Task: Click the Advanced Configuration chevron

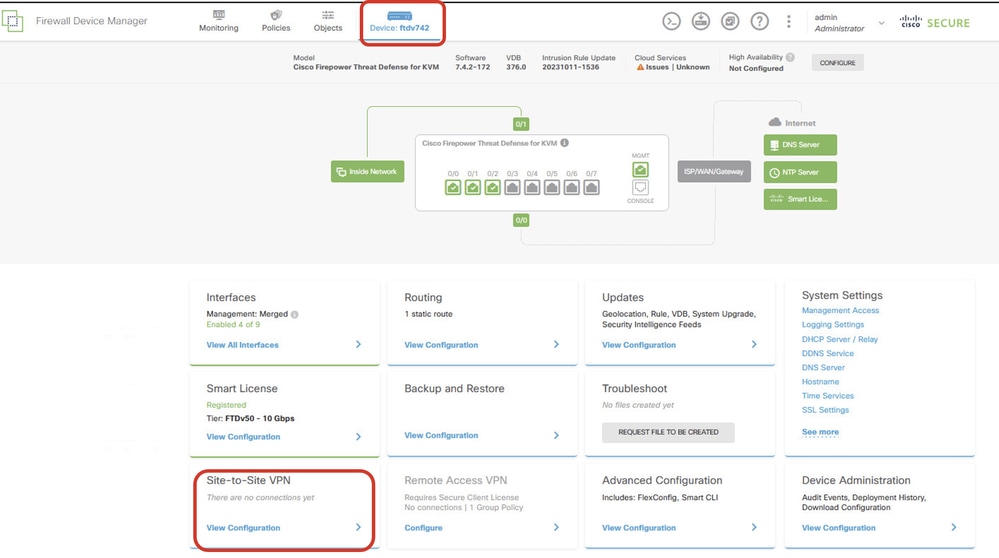Action: [754, 527]
